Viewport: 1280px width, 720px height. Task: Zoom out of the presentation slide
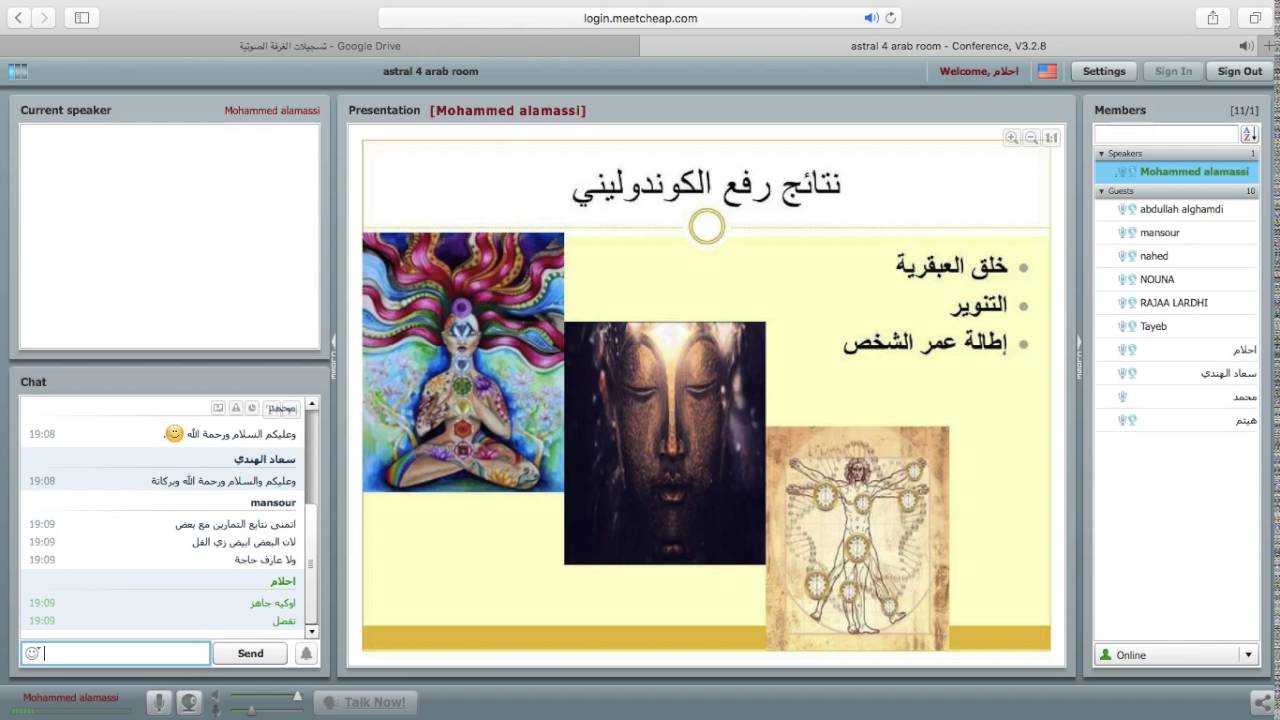coord(1031,138)
